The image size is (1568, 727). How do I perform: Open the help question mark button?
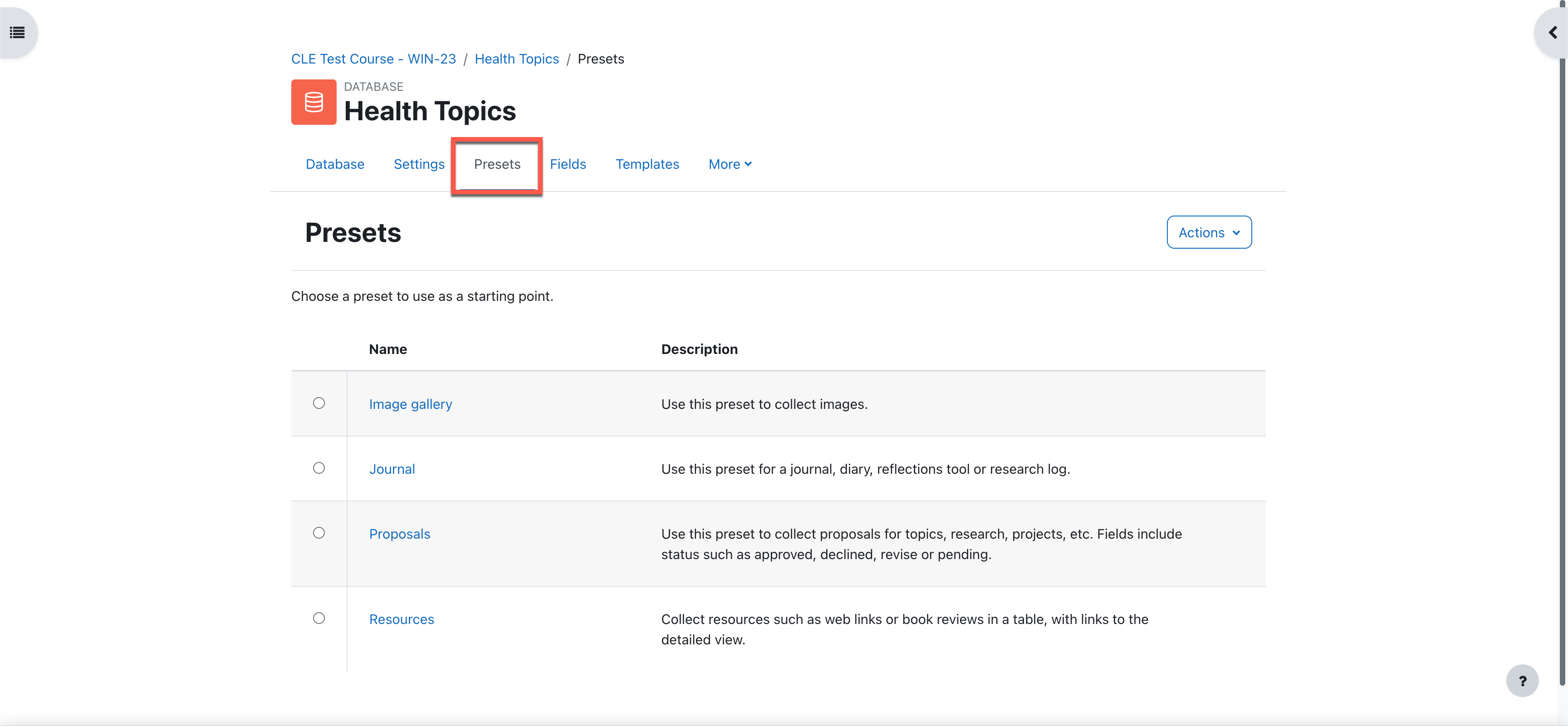(1522, 681)
